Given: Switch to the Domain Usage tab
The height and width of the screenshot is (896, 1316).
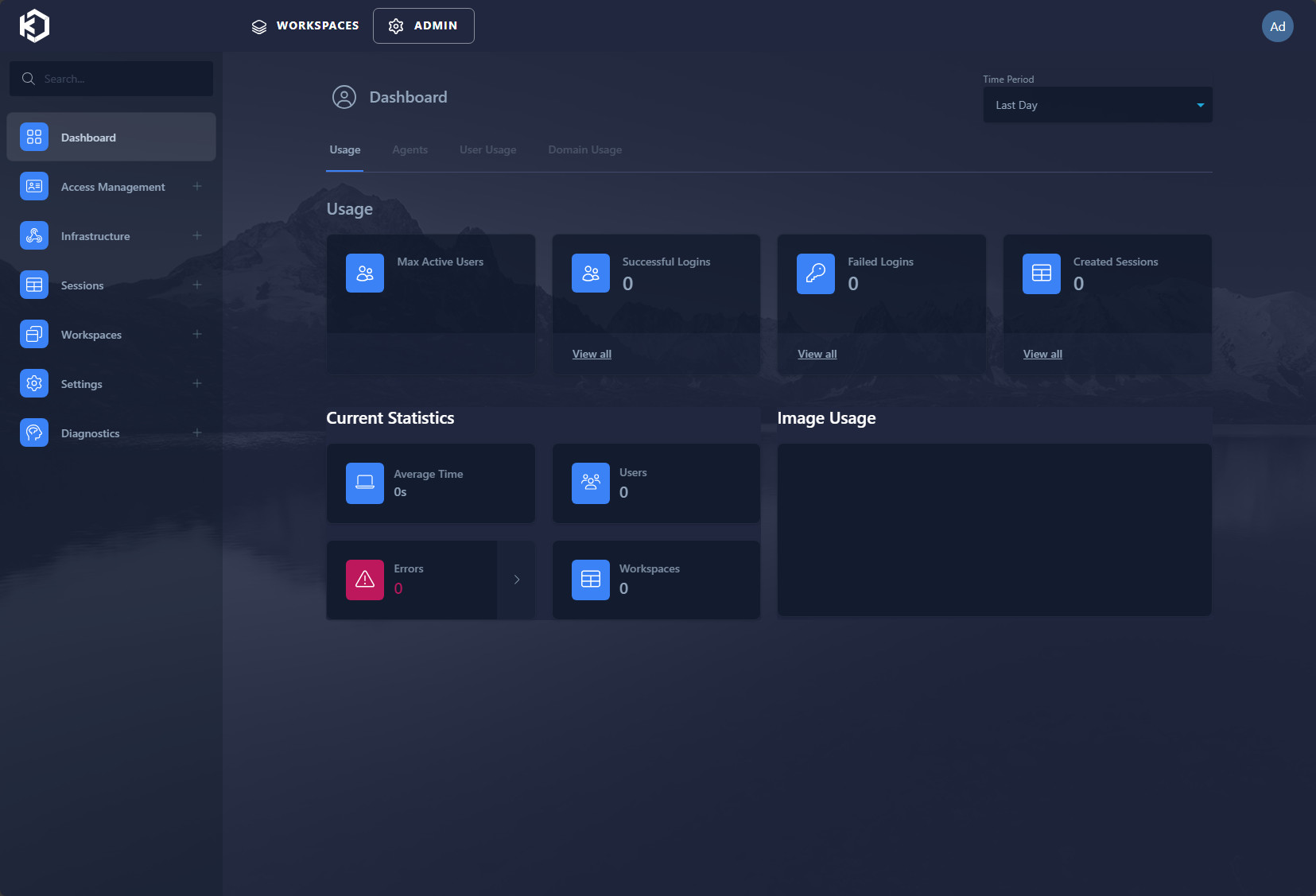Looking at the screenshot, I should point(585,149).
